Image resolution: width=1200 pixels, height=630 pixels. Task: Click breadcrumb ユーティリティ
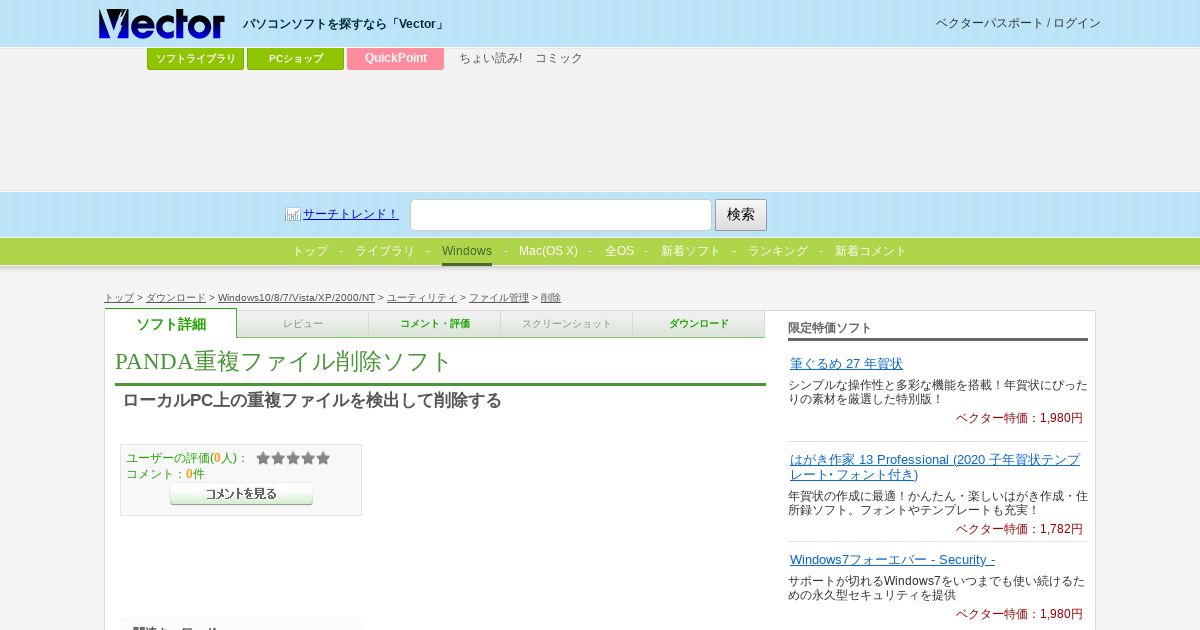pos(422,298)
